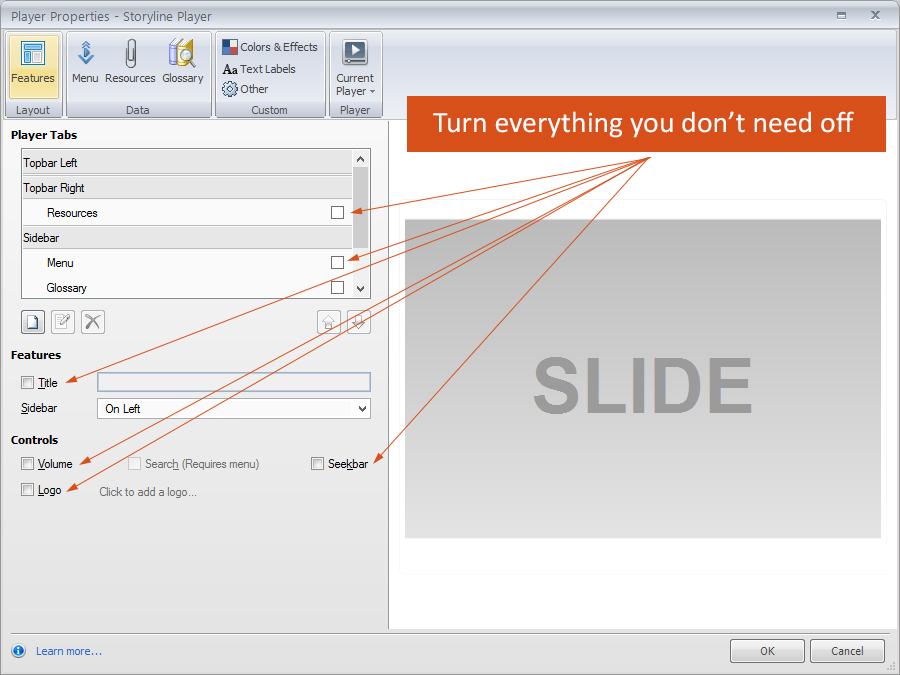Open Text Labels customization

[x=259, y=69]
